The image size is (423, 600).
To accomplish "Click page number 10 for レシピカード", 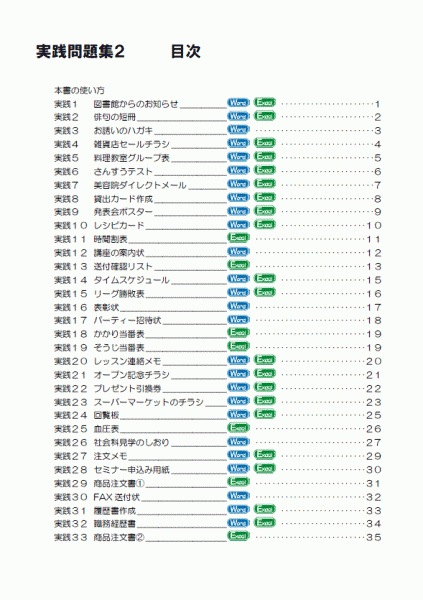I will pyautogui.click(x=374, y=226).
